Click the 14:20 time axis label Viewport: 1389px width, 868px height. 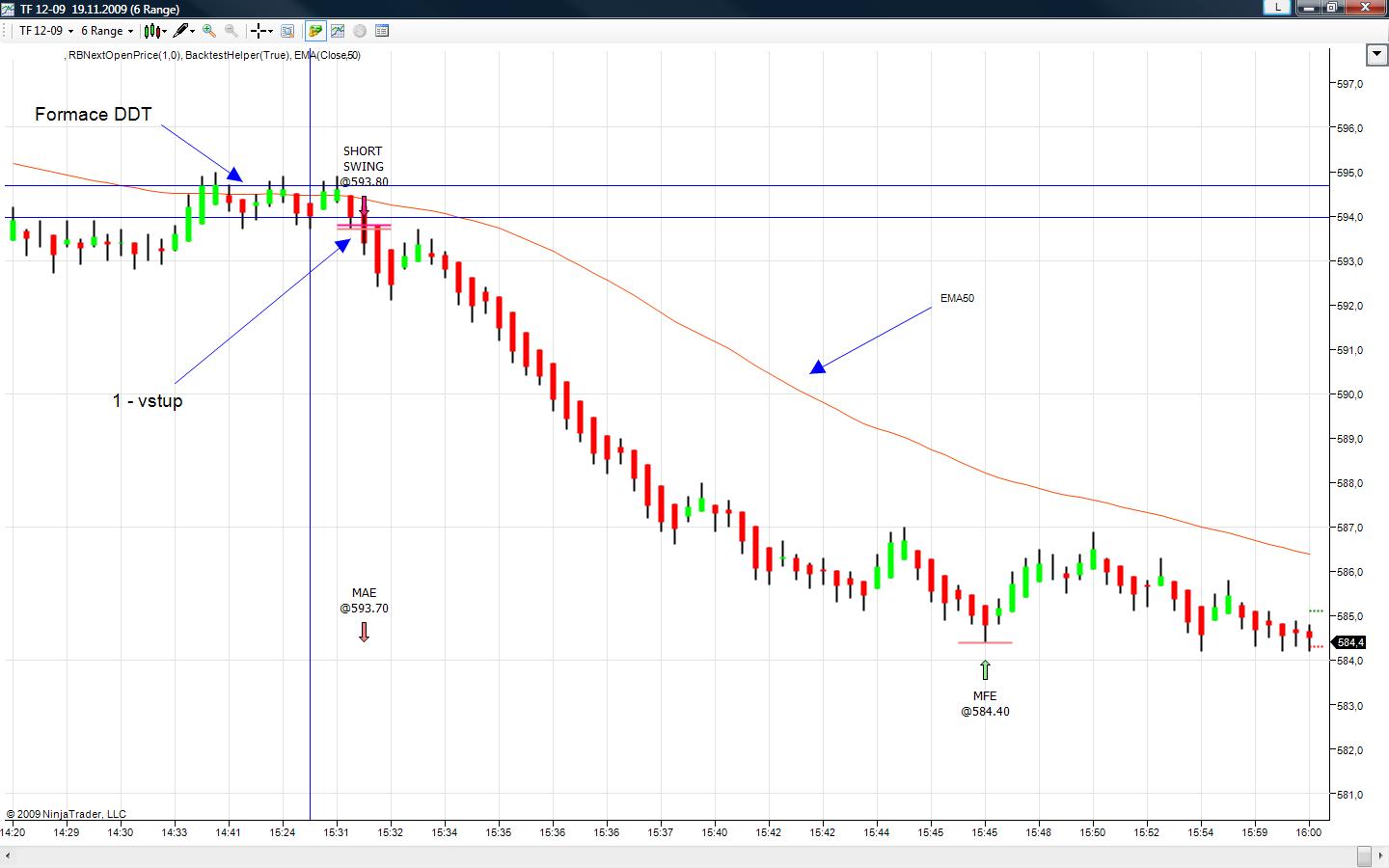pyautogui.click(x=14, y=832)
